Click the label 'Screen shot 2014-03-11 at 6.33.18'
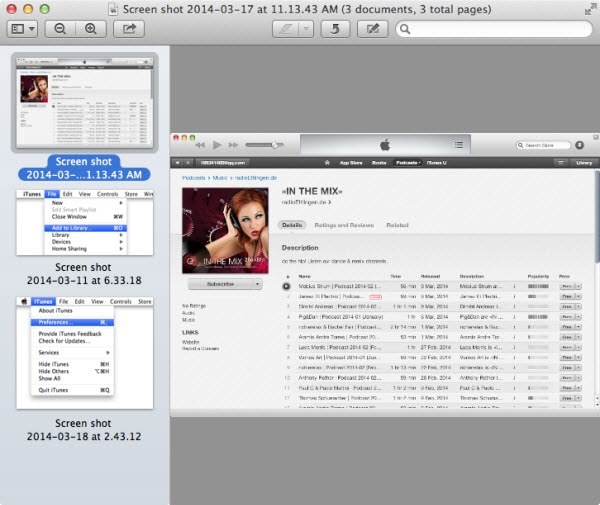 (84, 274)
